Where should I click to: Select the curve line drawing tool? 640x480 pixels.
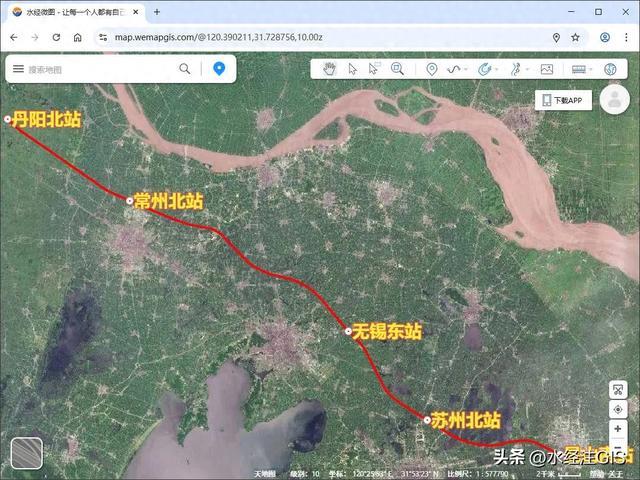454,69
